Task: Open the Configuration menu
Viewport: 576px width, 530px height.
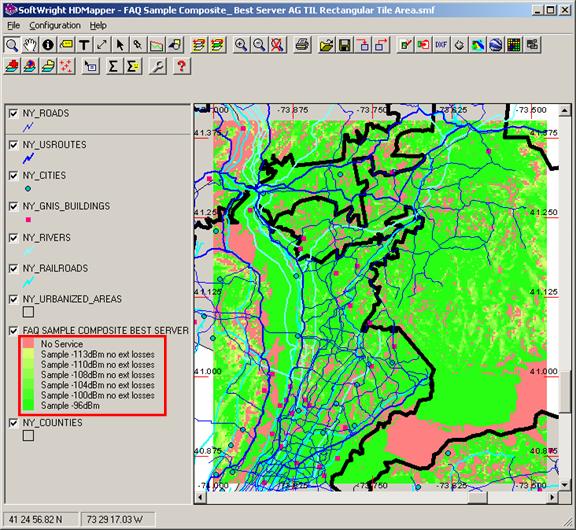Action: (x=55, y=25)
